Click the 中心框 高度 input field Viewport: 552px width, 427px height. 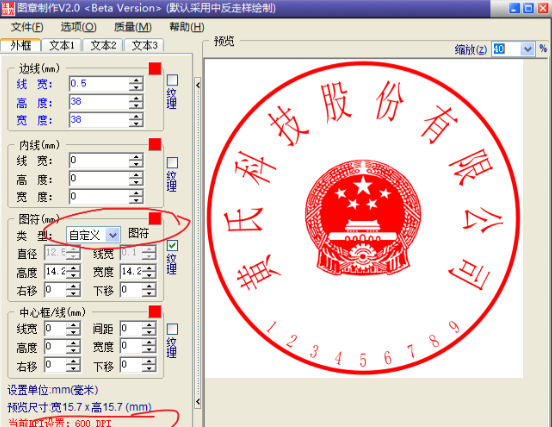(x=56, y=347)
